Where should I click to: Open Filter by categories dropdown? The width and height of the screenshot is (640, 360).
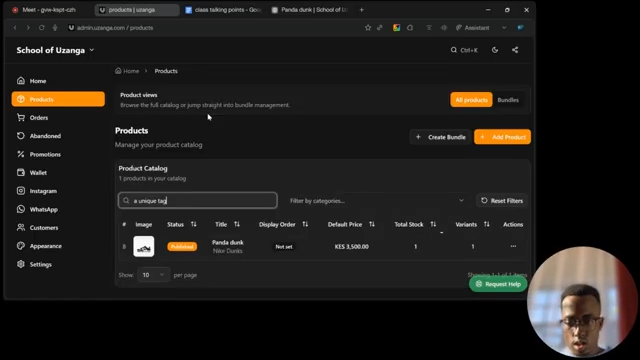point(377,201)
